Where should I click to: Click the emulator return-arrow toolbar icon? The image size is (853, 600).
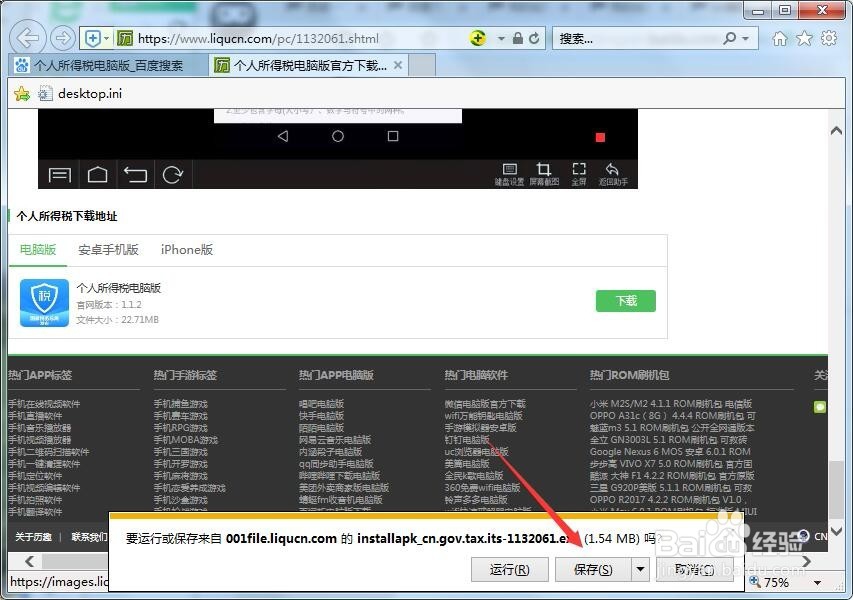(135, 175)
